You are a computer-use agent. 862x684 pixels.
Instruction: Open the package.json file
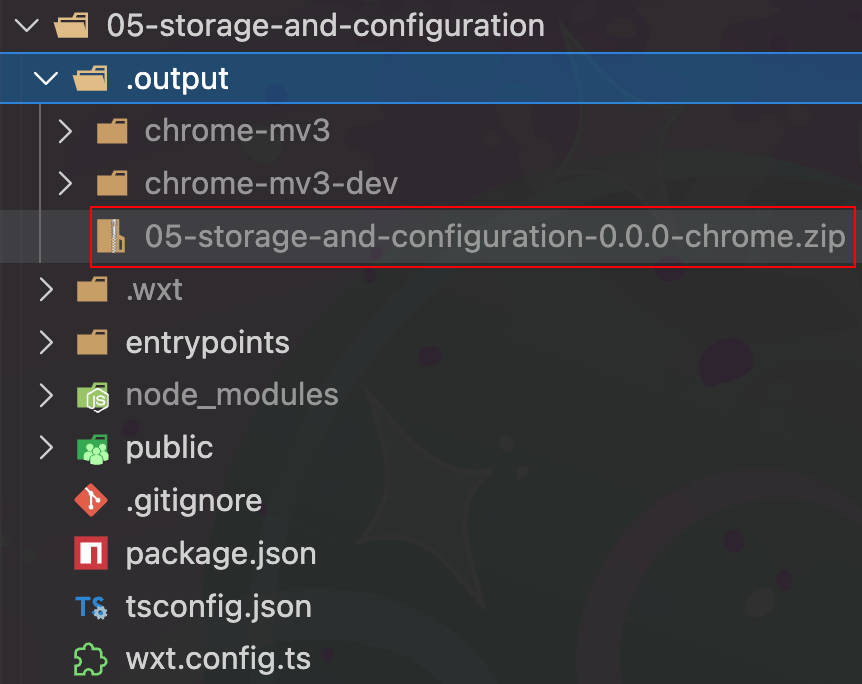pyautogui.click(x=220, y=553)
